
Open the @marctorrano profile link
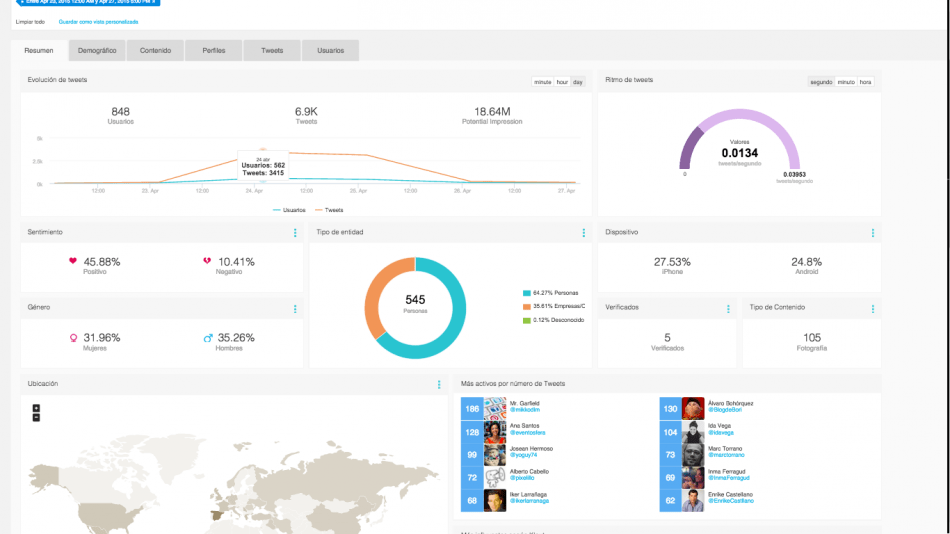tap(726, 455)
